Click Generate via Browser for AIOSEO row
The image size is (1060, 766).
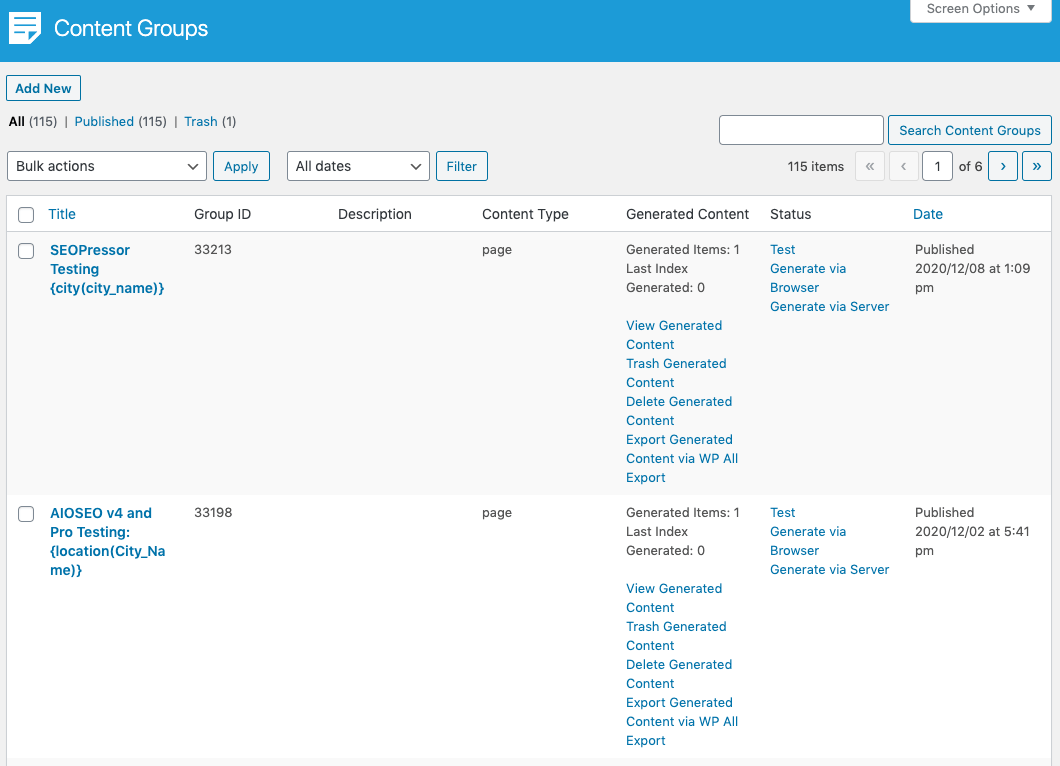[x=808, y=541]
